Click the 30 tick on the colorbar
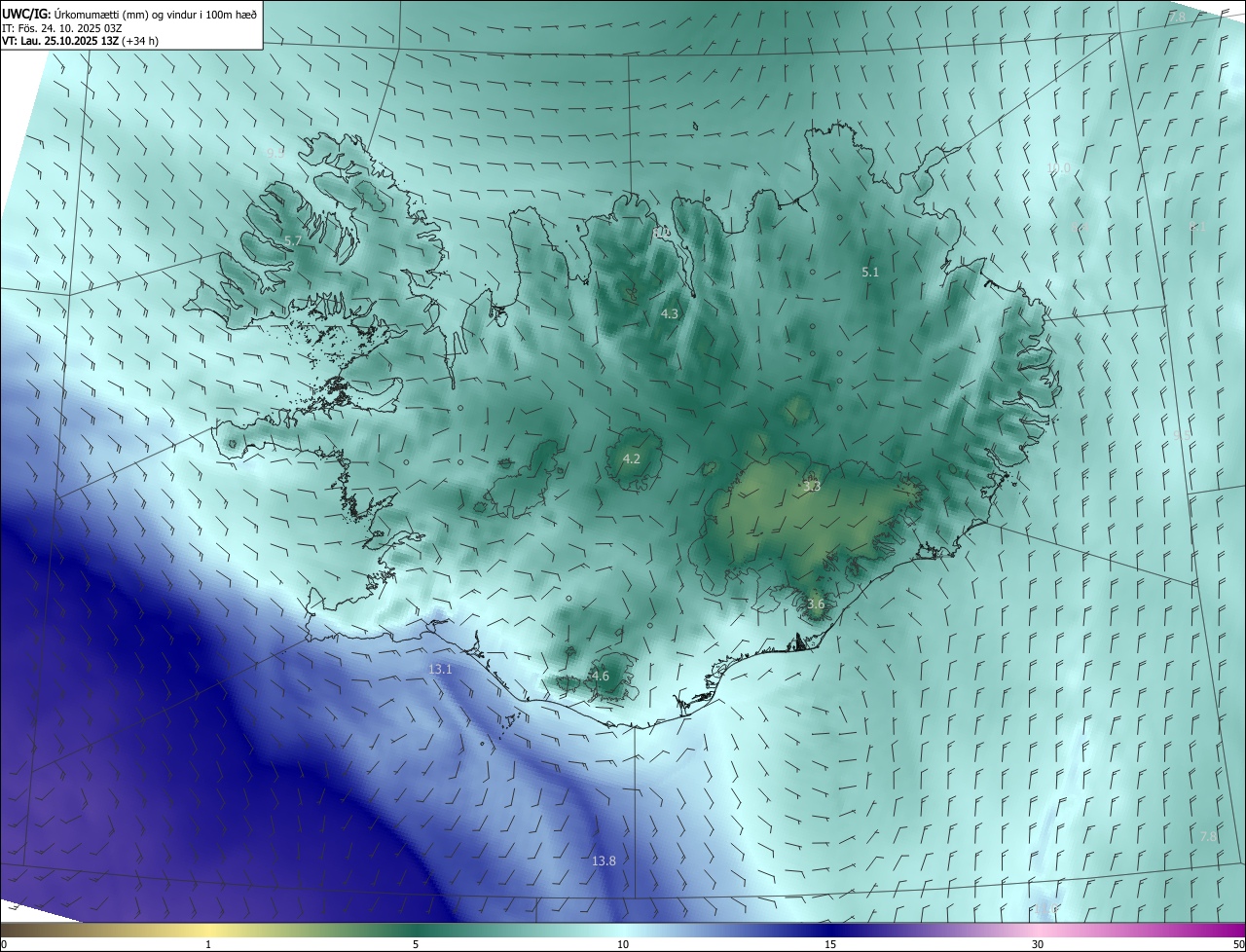 point(1038,944)
